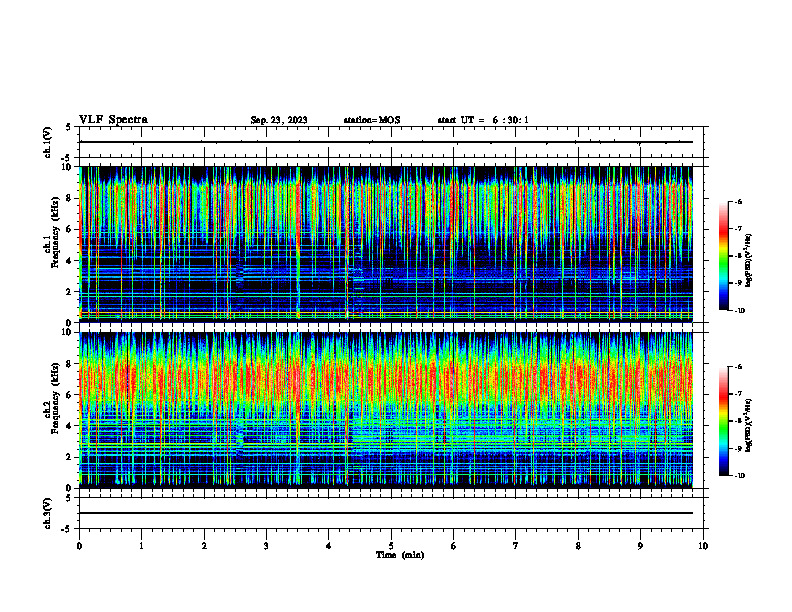Click time axis tick label "7"
Viewport: 792px width, 612px height.
click(516, 546)
